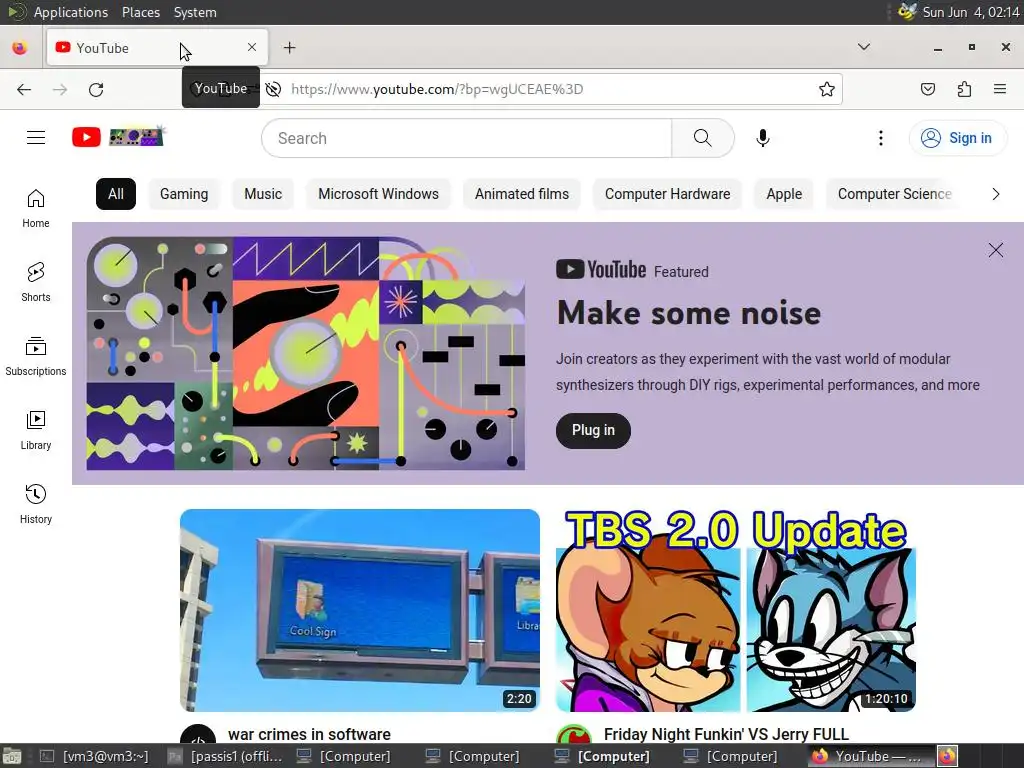
Task: Select the Apple filter chip
Action: (784, 194)
